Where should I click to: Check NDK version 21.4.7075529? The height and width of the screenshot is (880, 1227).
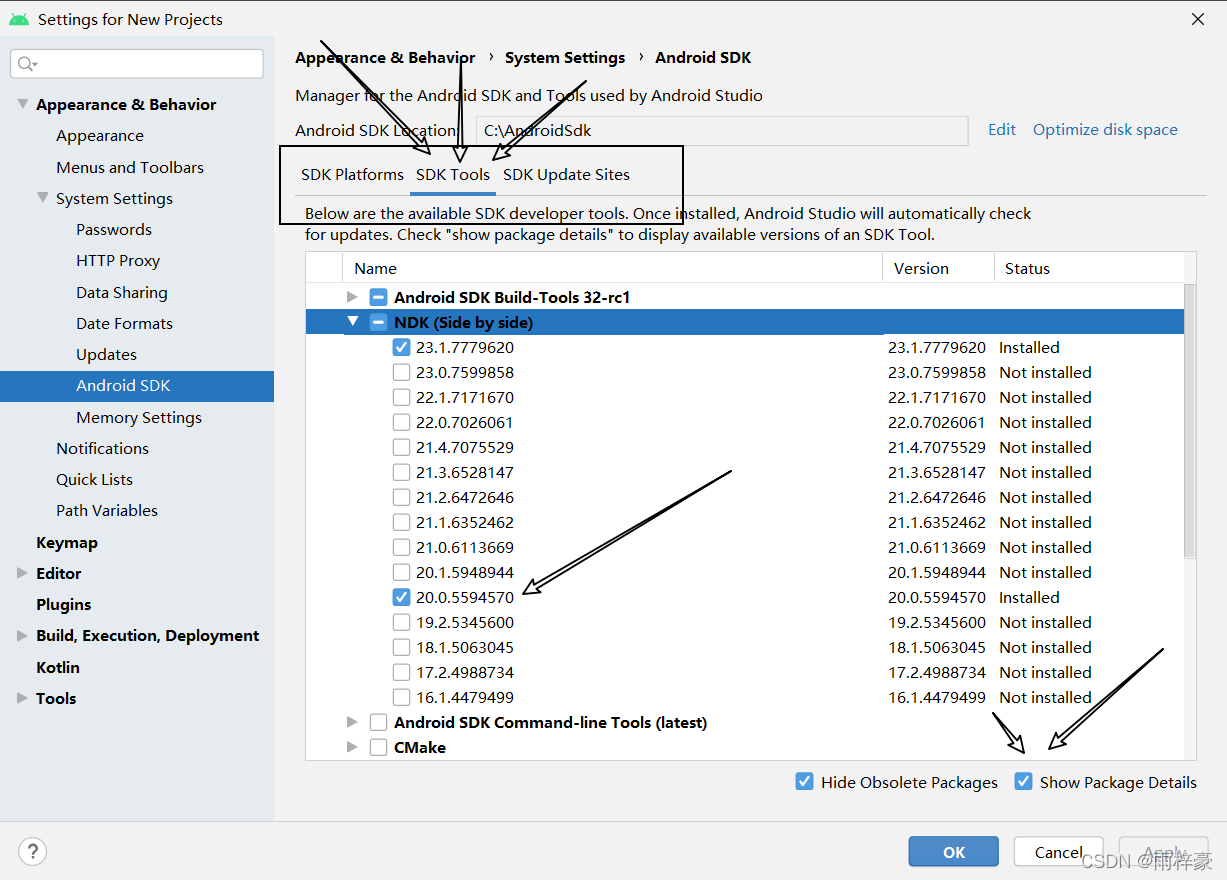click(x=402, y=447)
